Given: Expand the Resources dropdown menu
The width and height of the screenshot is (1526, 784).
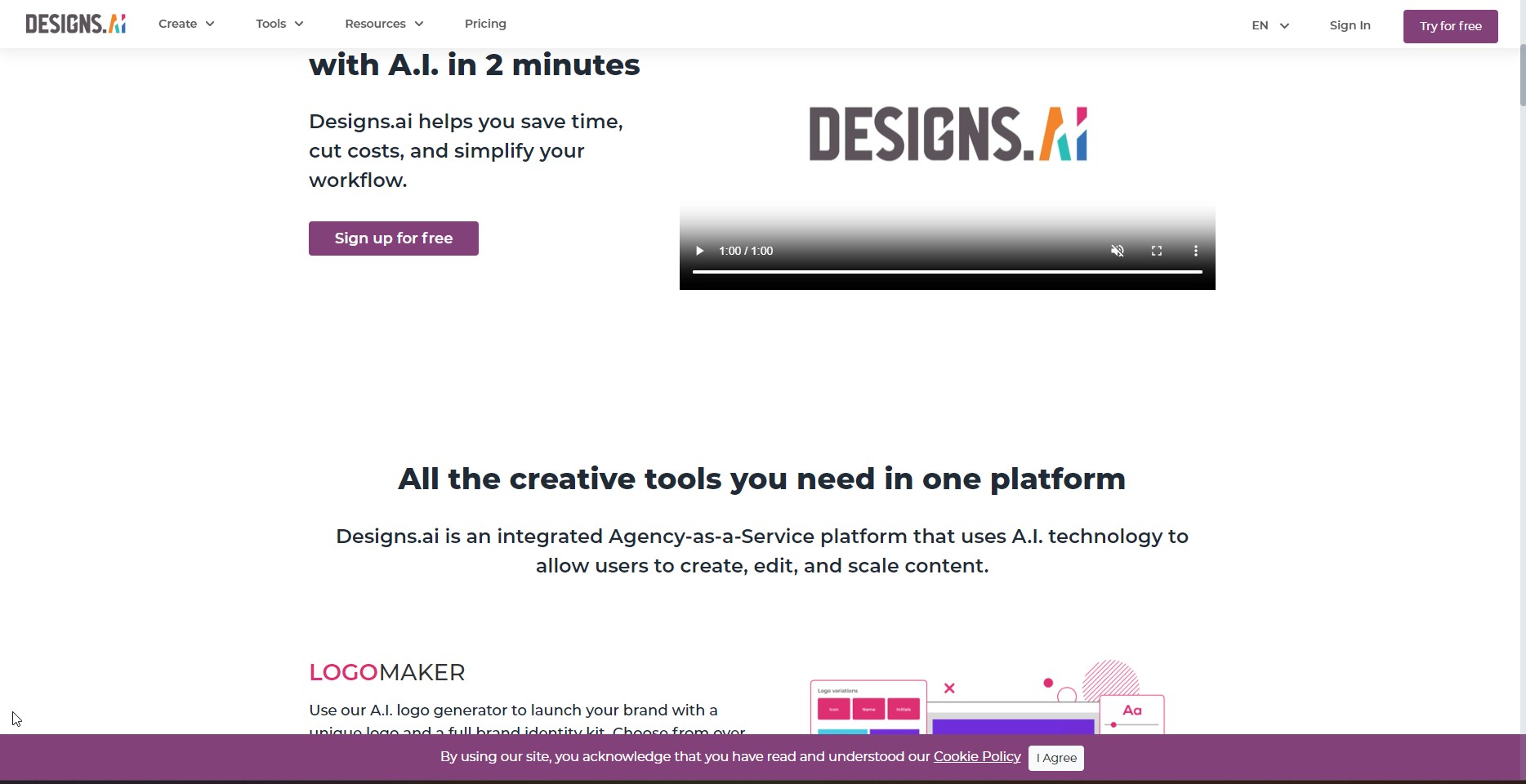Looking at the screenshot, I should (385, 24).
